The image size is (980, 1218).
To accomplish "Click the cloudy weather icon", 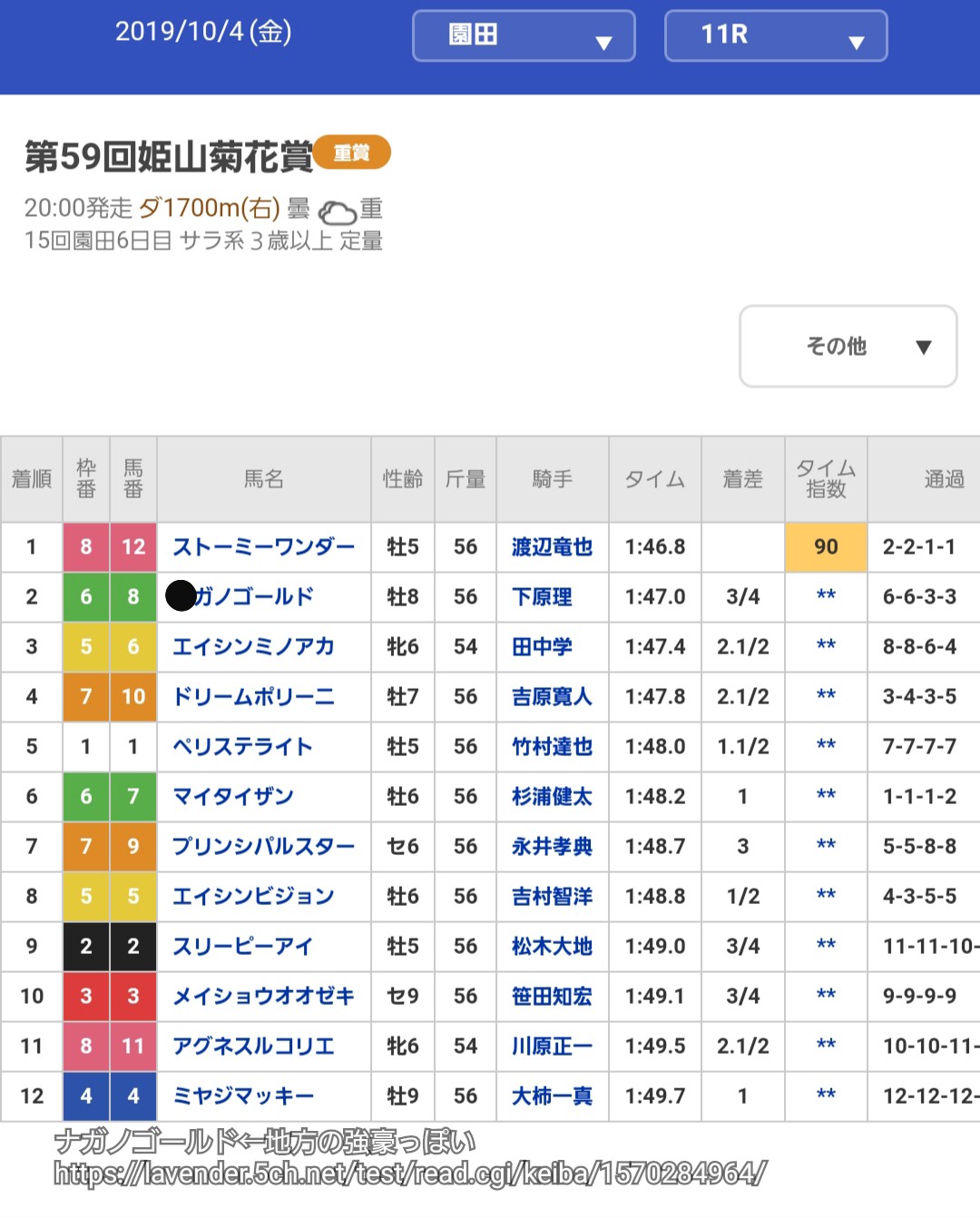I will [338, 213].
